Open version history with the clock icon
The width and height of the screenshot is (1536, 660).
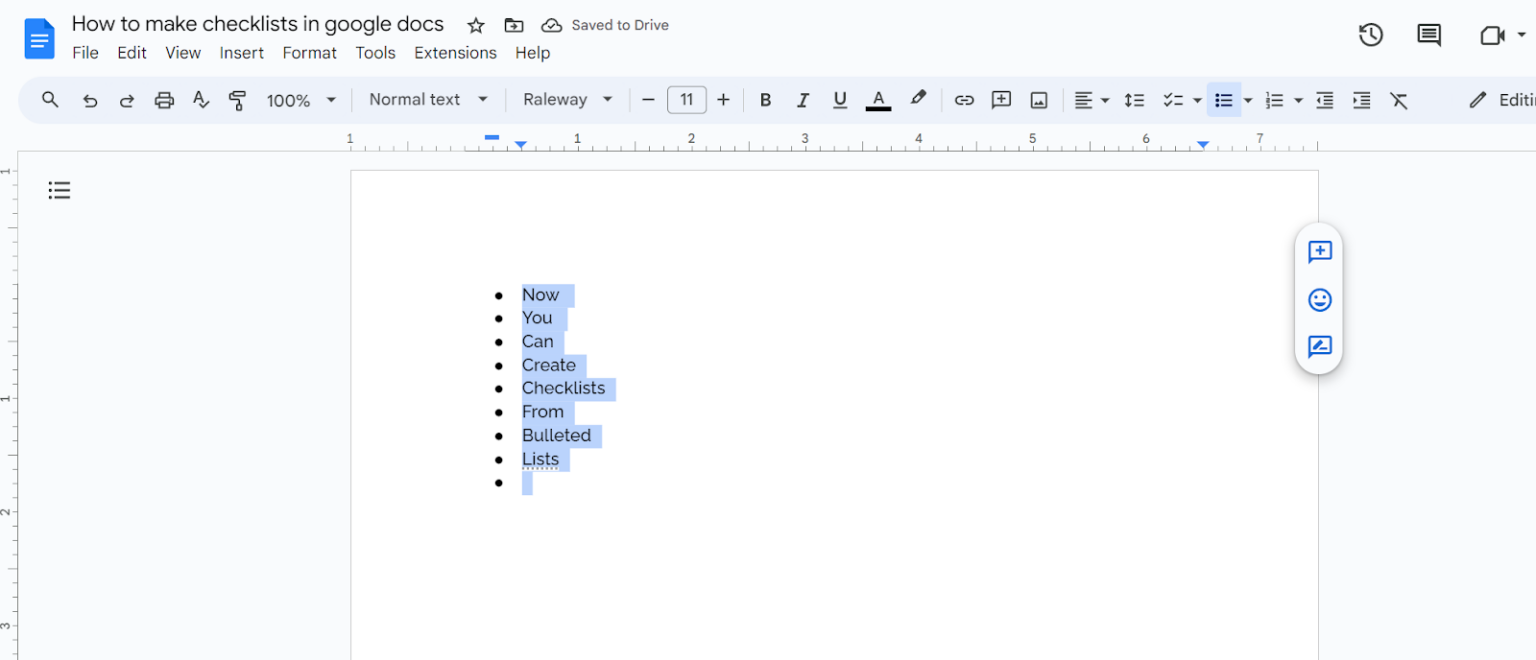(1370, 34)
